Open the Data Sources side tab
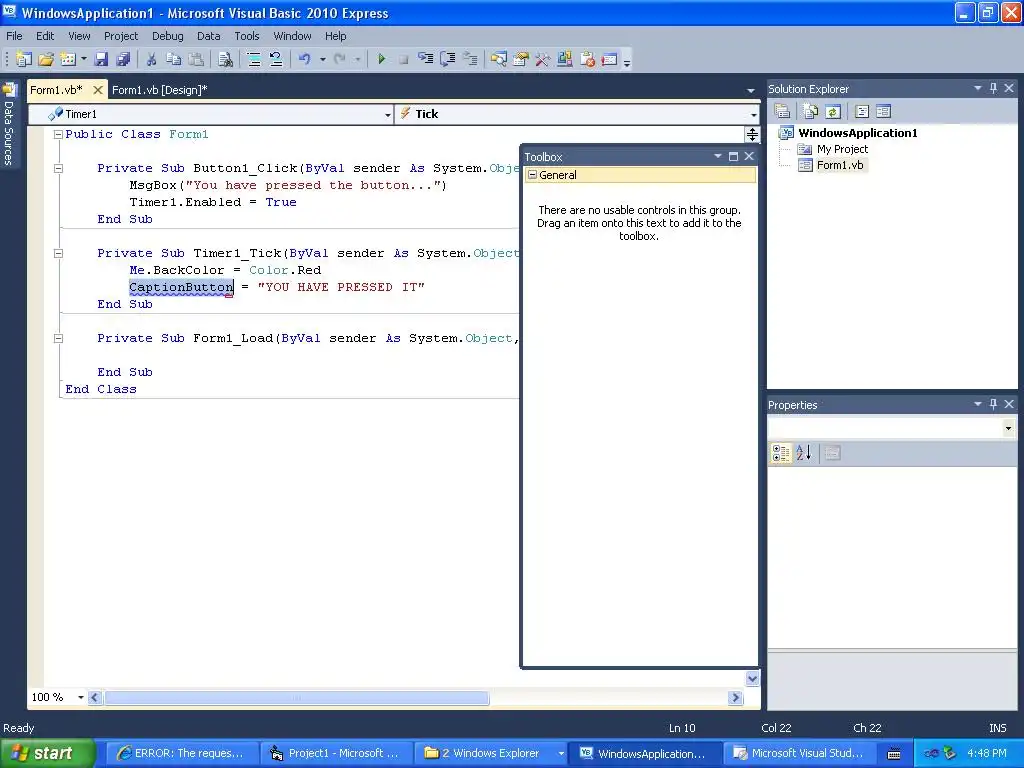 (9, 125)
